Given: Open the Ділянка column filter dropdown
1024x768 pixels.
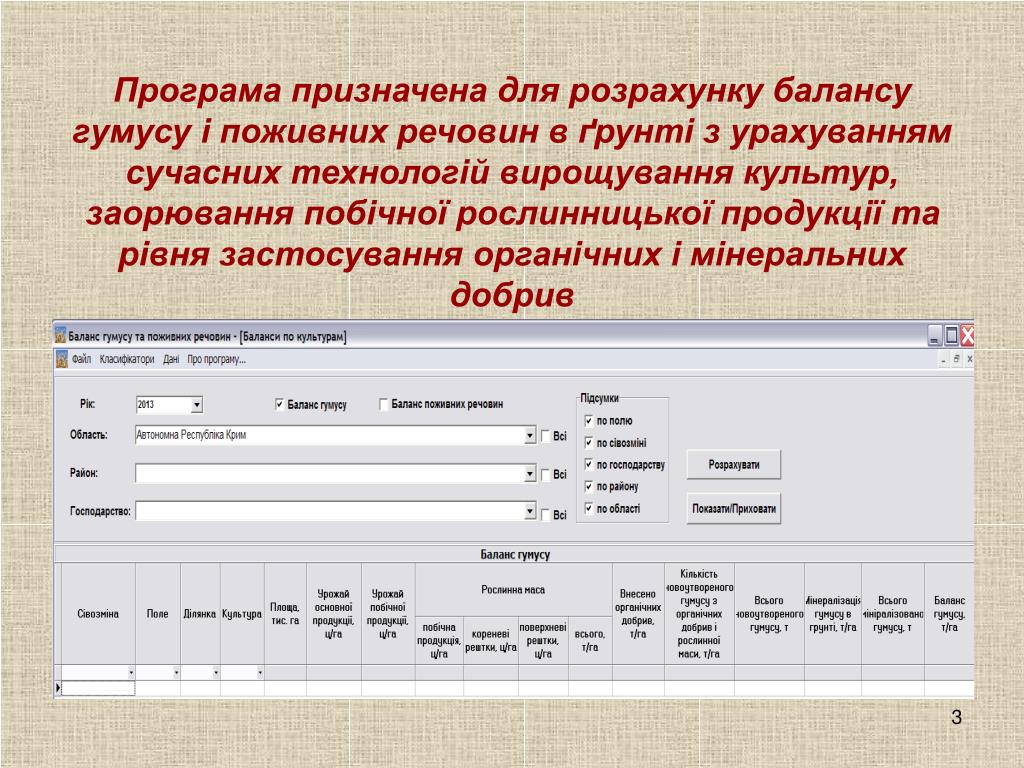Looking at the screenshot, I should coord(216,673).
